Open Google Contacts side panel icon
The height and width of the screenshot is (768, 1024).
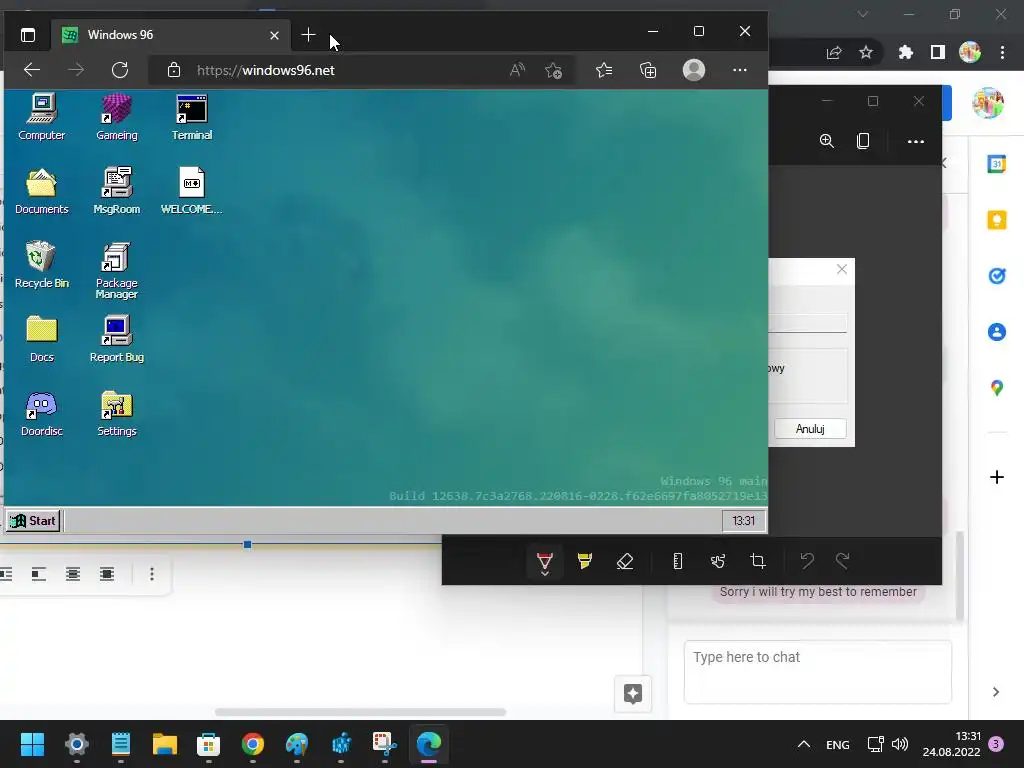tap(997, 332)
